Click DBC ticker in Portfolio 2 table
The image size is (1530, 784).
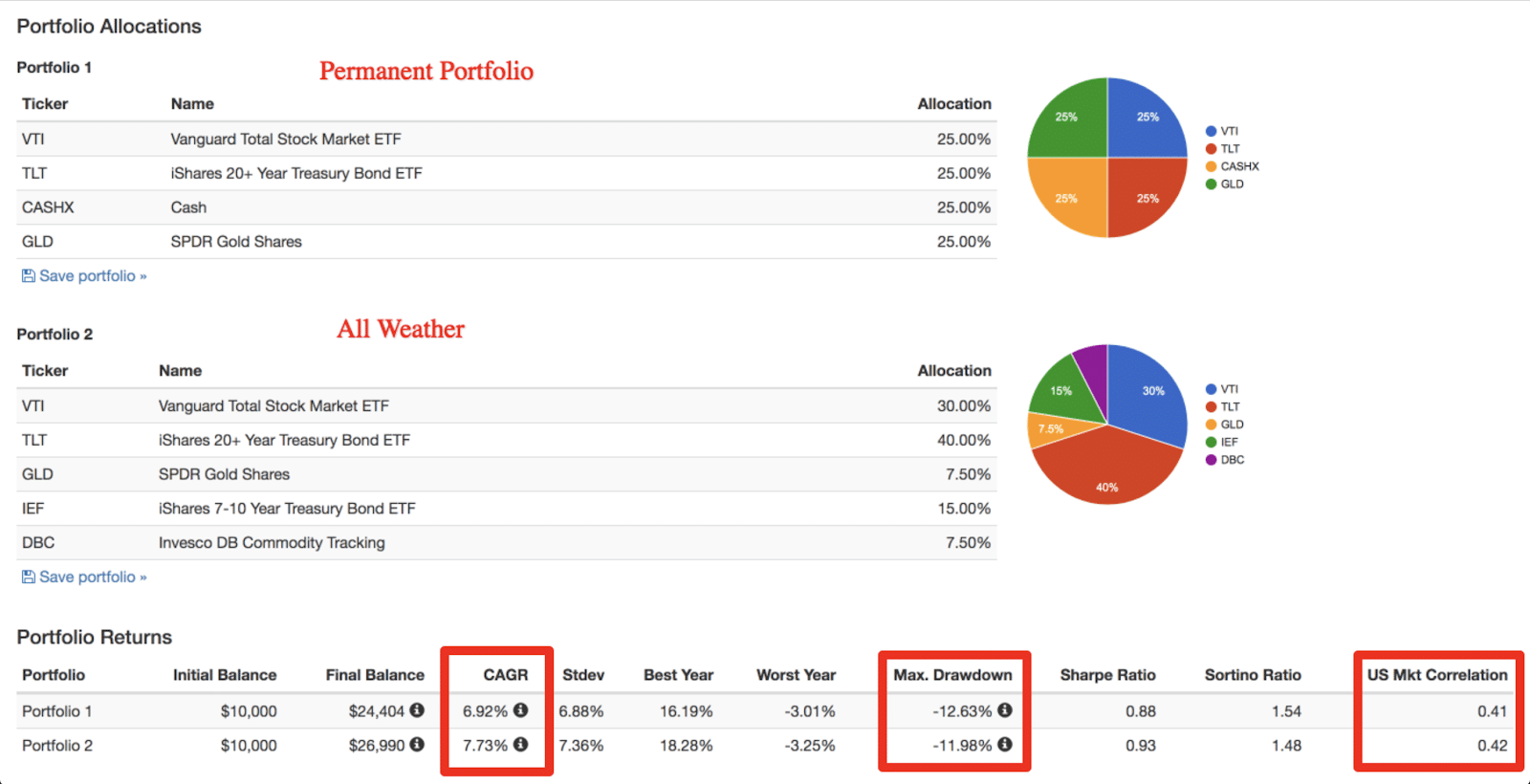(38, 543)
